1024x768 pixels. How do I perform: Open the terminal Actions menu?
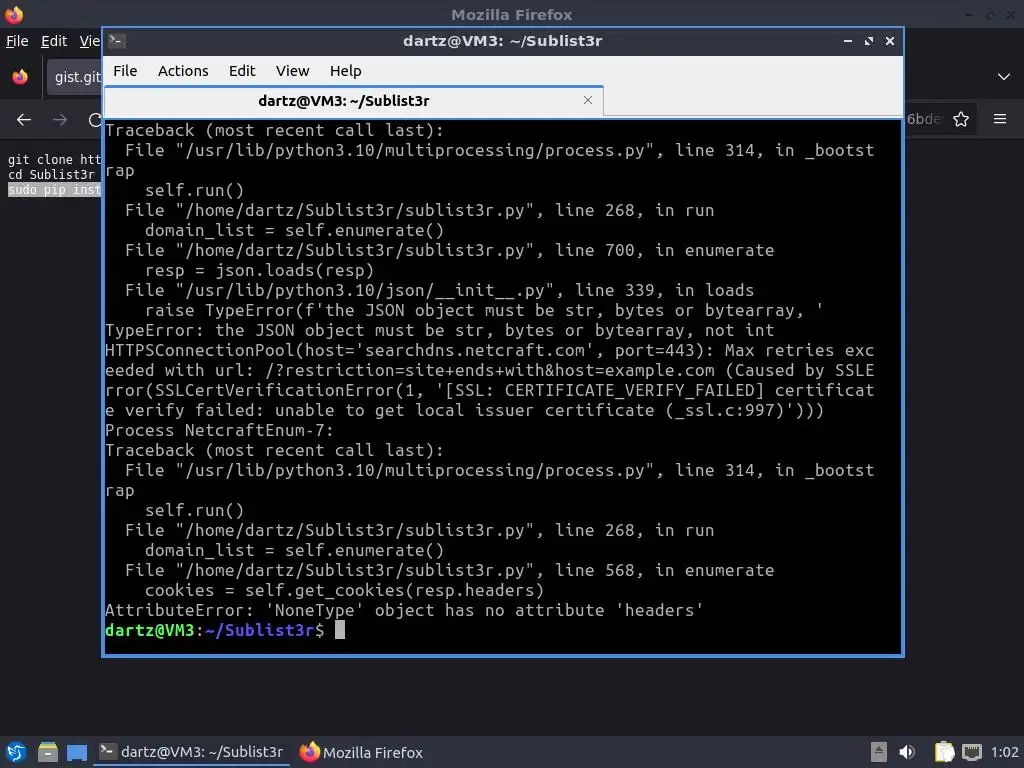coord(183,71)
